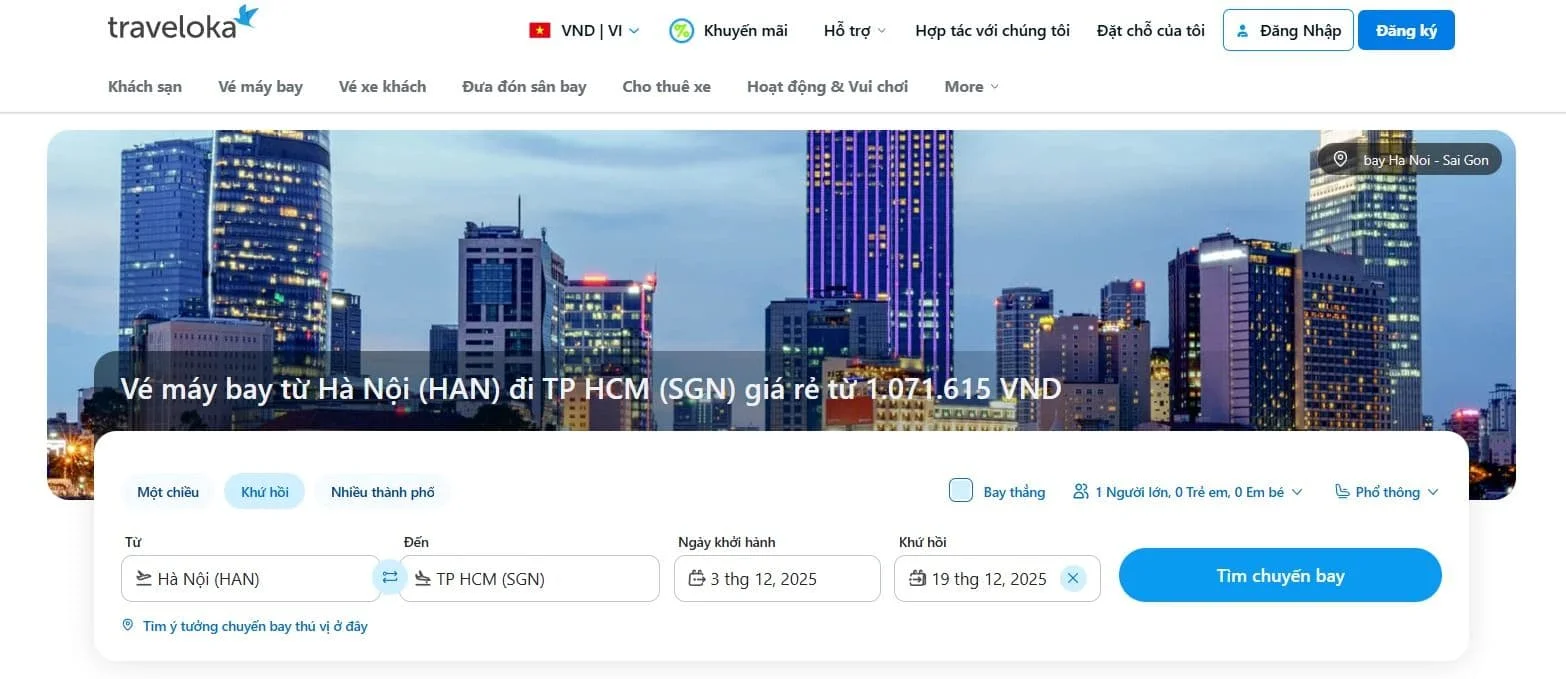Click the pin icon beside flight ideas link

(128, 625)
